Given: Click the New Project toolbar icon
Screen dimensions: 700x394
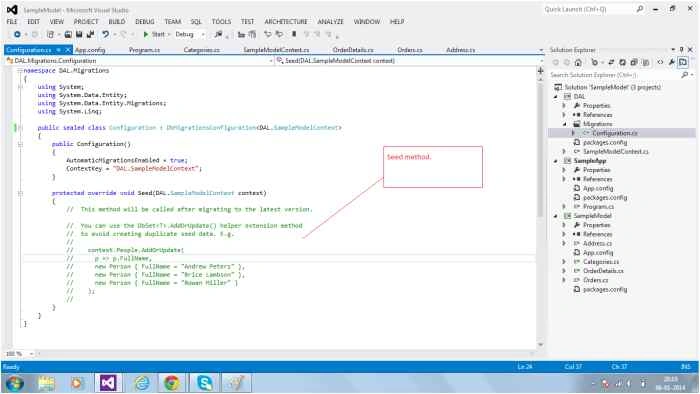Looking at the screenshot, I should pyautogui.click(x=50, y=34).
